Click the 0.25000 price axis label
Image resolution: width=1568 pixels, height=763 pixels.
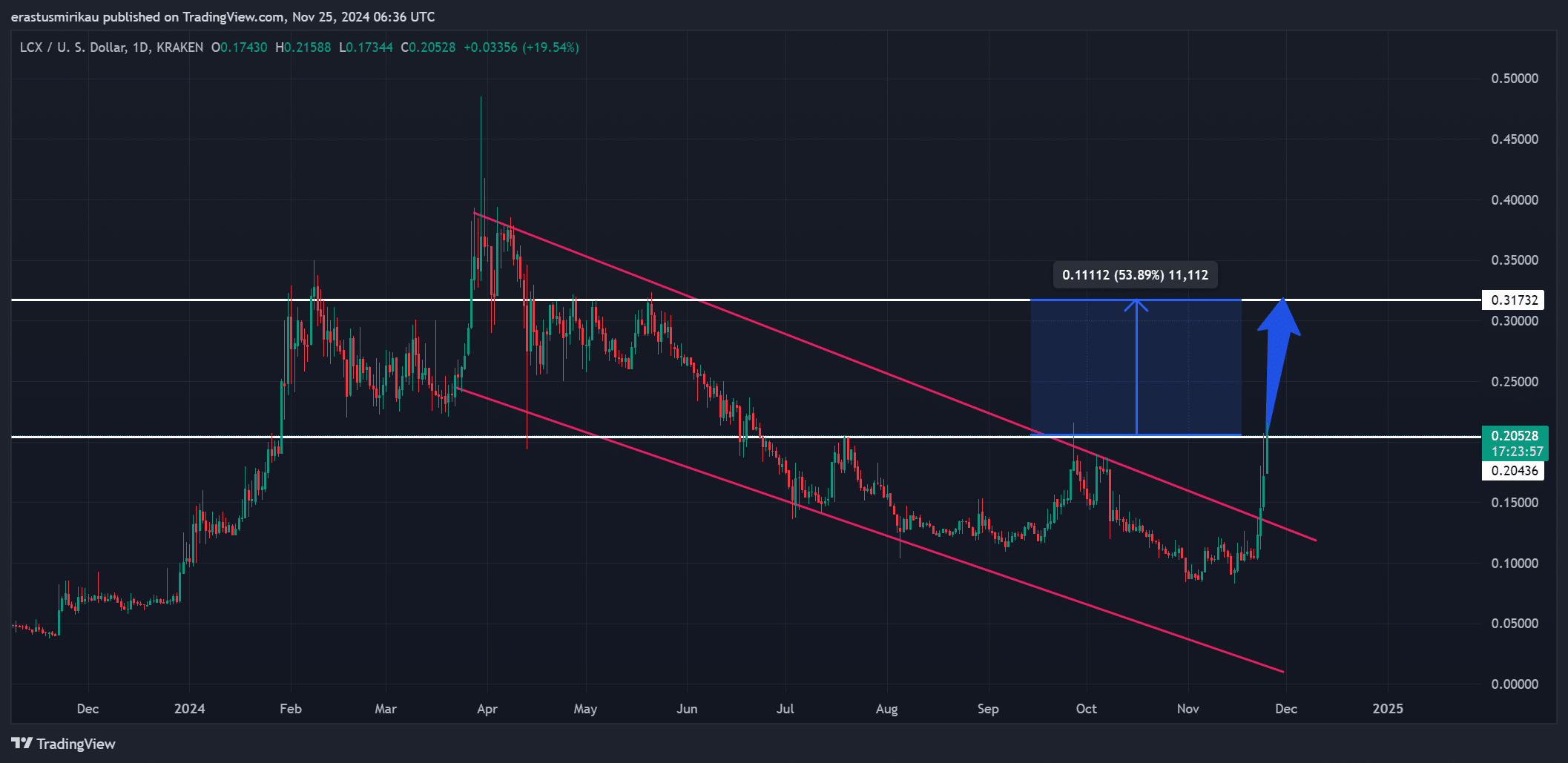coord(1515,382)
